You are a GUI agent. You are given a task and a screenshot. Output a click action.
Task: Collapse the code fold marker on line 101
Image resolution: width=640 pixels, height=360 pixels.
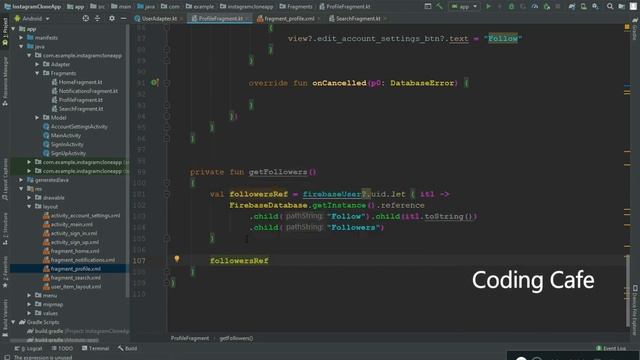(x=167, y=194)
